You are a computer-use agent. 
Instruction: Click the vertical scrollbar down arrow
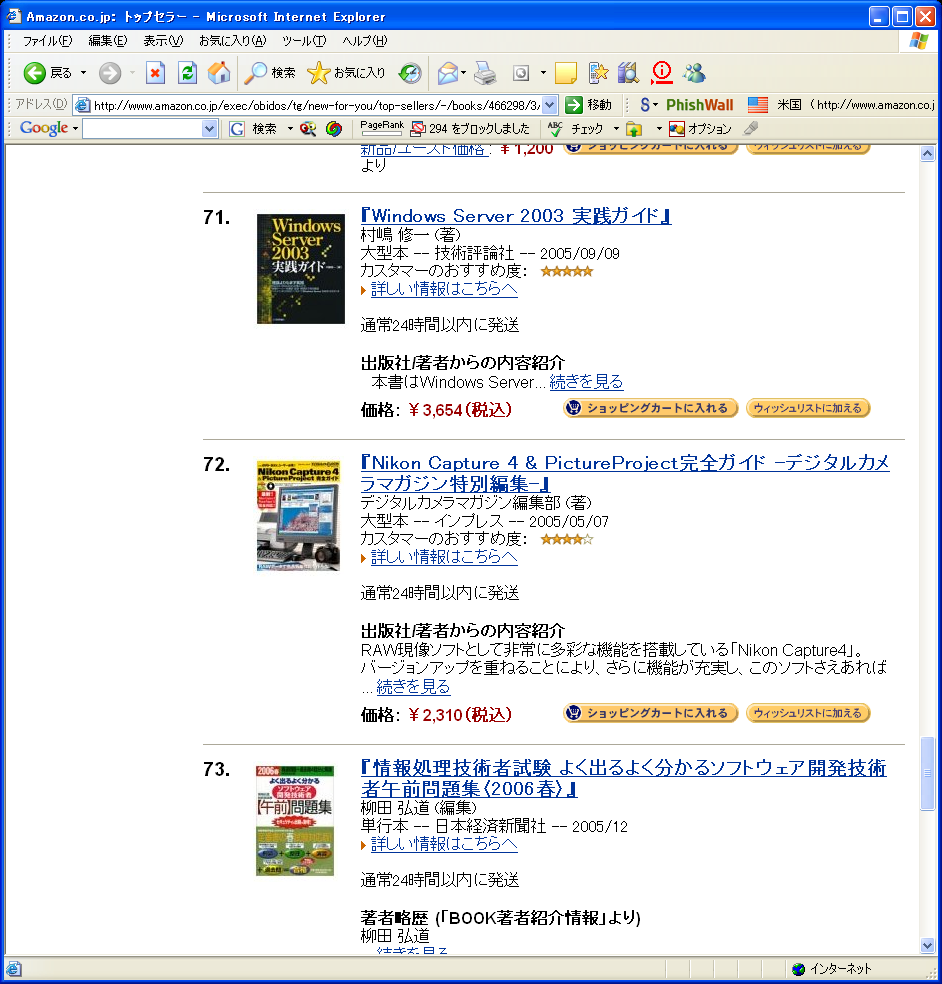[x=928, y=946]
